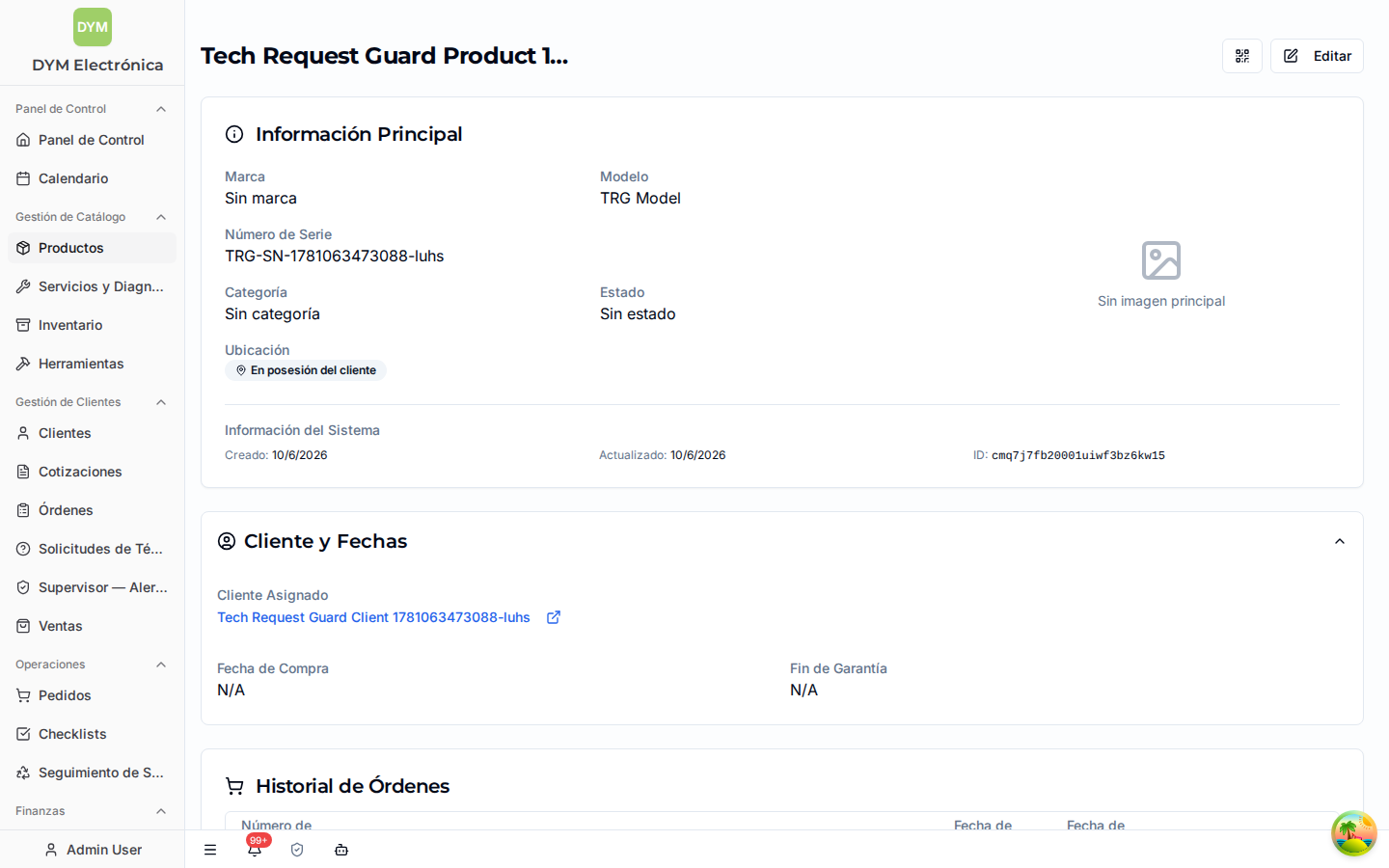Collapse the Finanzas group
1389x868 pixels.
click(161, 811)
